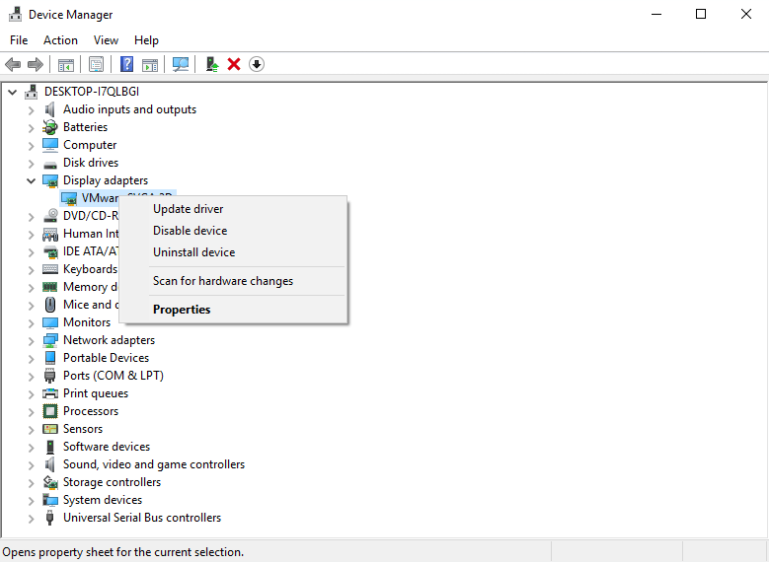Click the Batteries category icon
Screen dimensions: 769x562
[x=50, y=127]
